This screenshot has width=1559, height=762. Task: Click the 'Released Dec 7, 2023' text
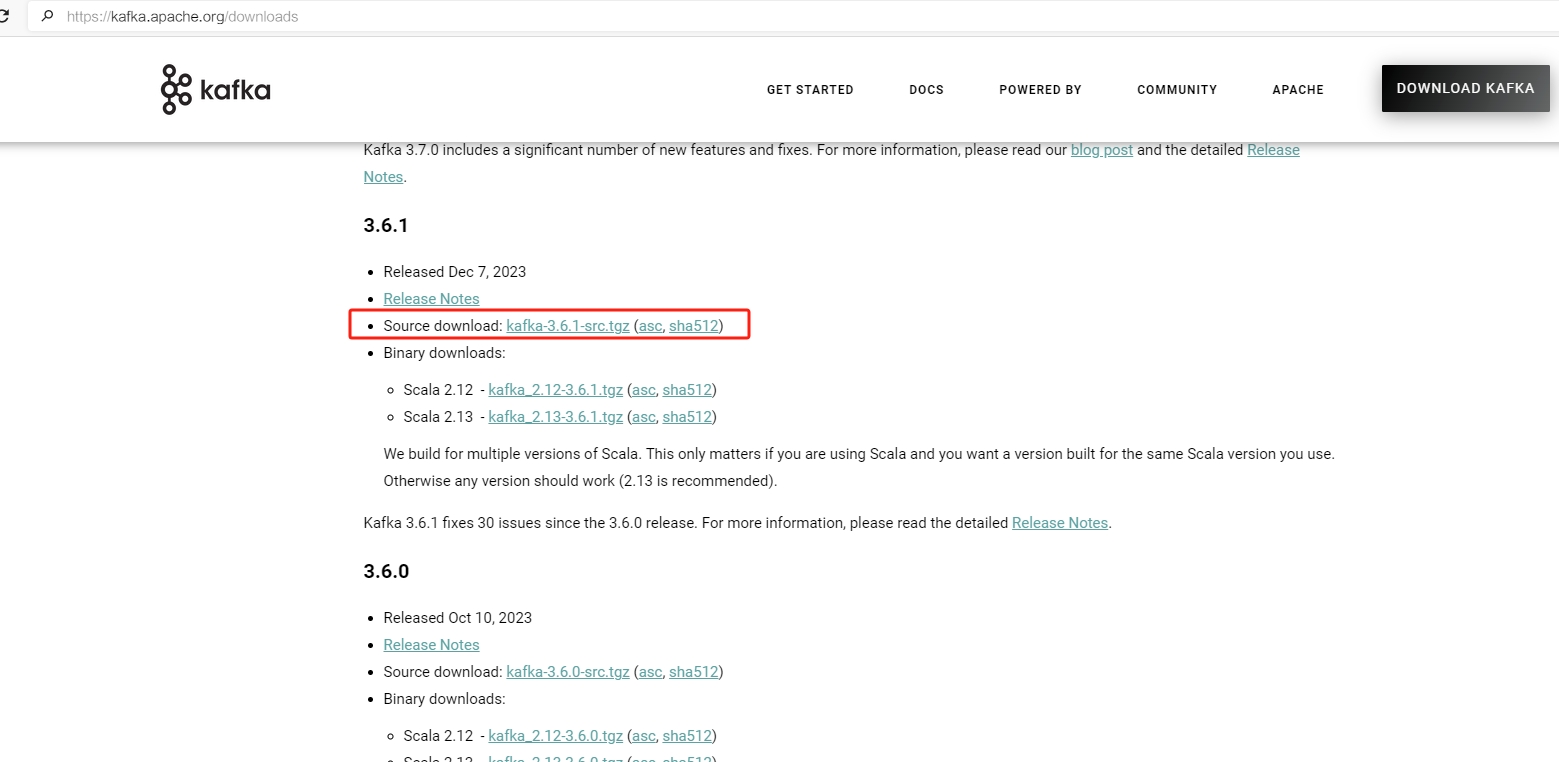454,272
